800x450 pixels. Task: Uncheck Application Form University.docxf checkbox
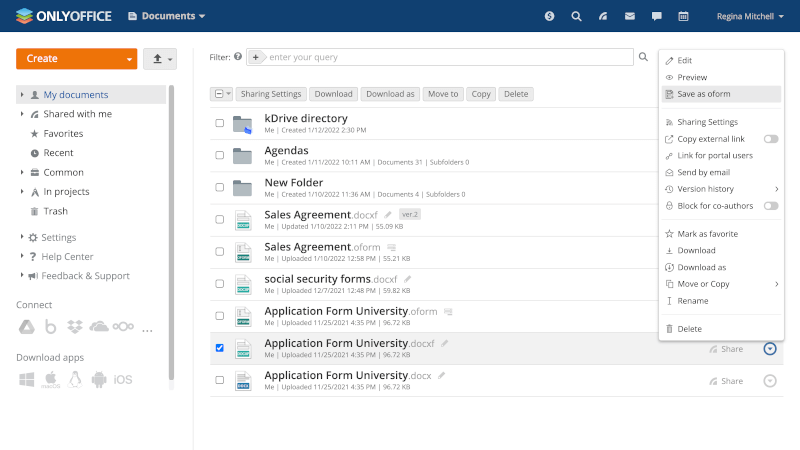click(x=220, y=349)
